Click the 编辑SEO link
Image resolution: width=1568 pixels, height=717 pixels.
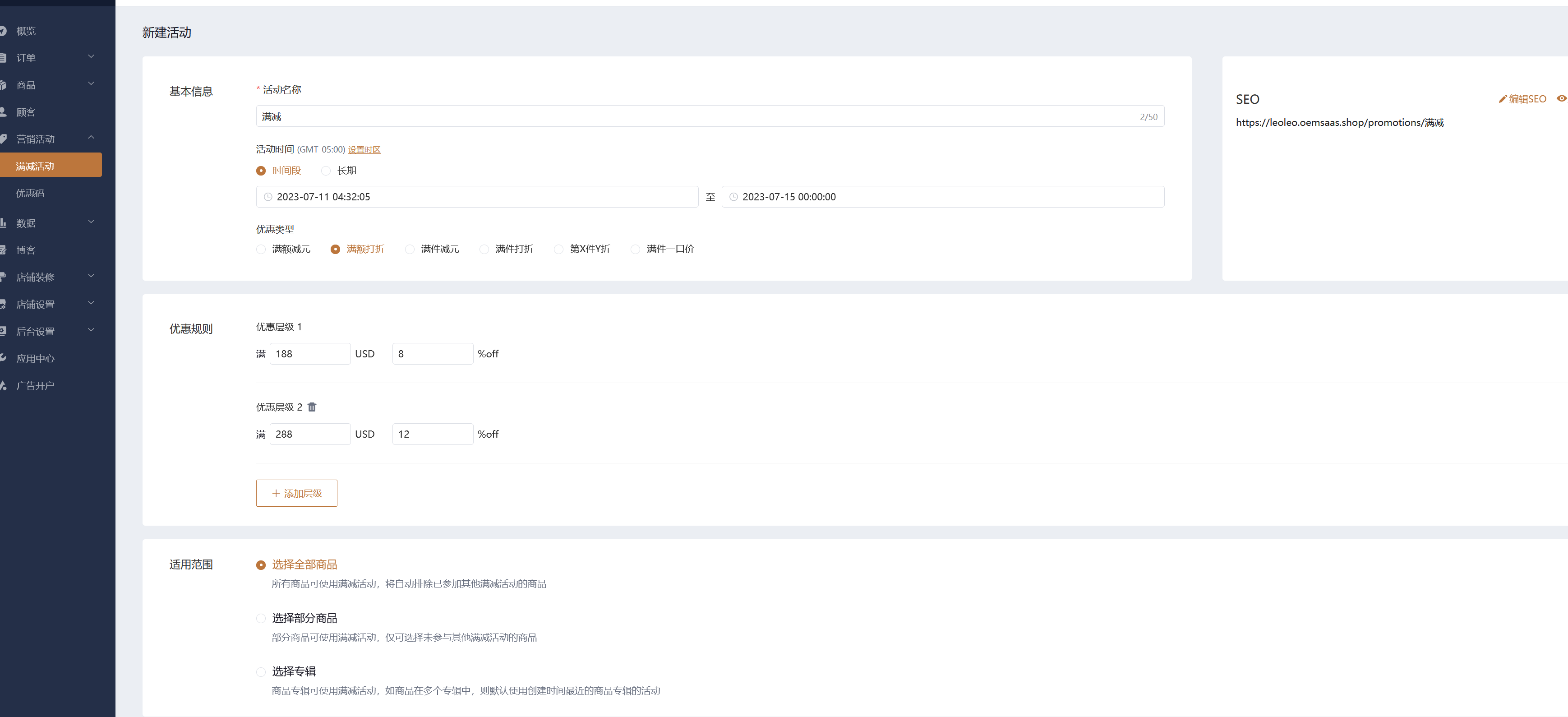coord(1527,99)
